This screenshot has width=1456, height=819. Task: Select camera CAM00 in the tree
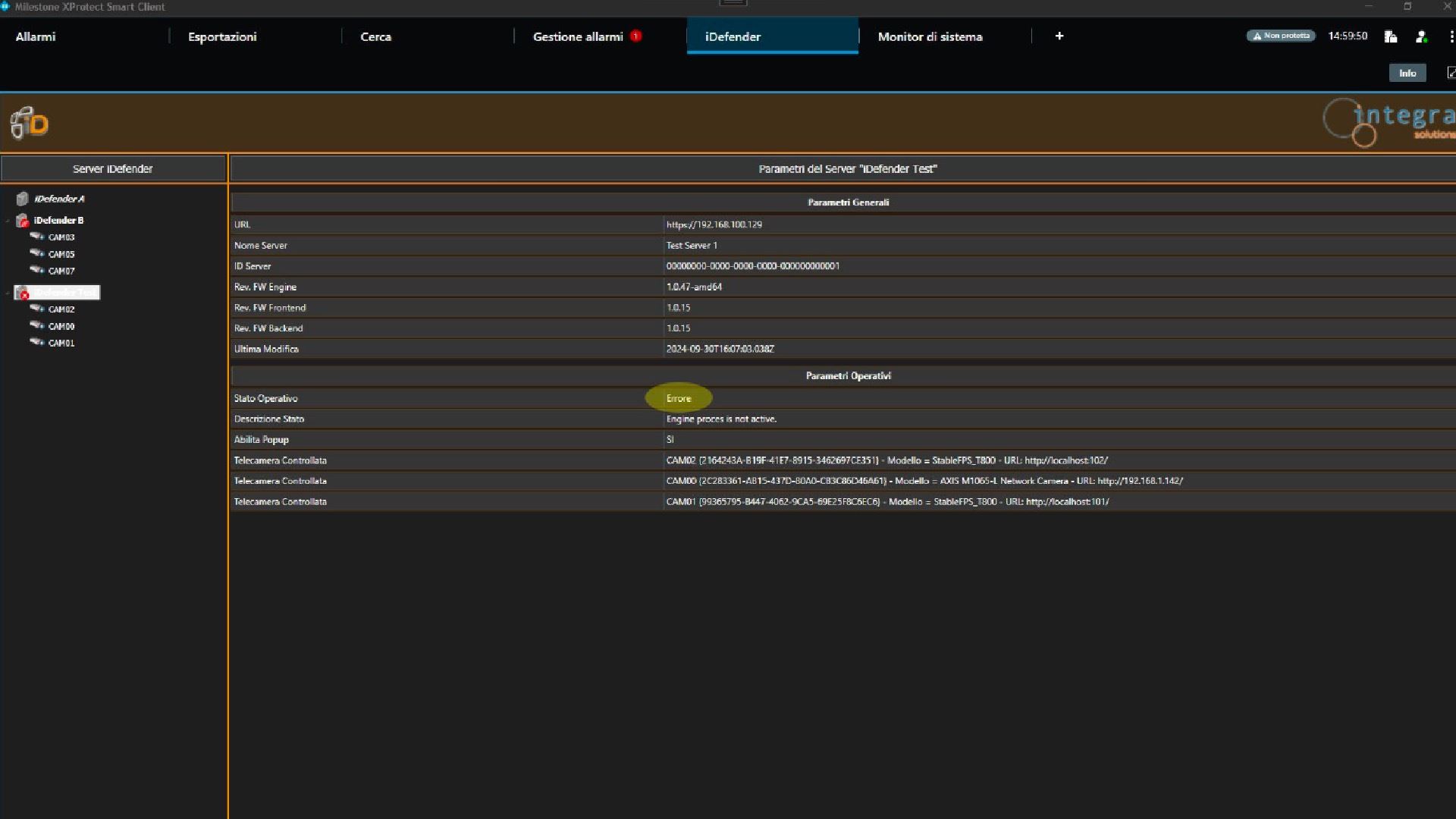61,326
